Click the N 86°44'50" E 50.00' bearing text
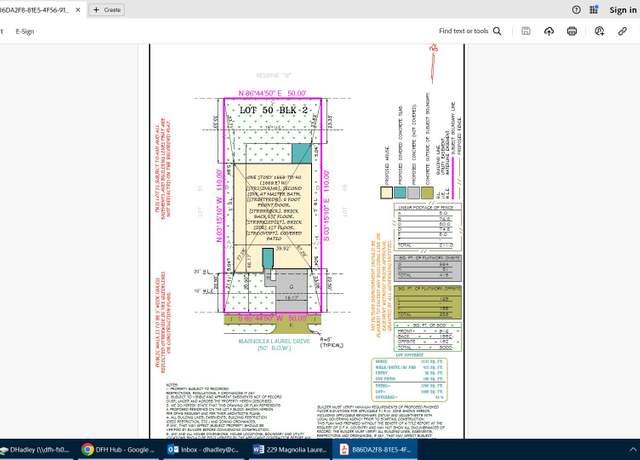The image size is (640, 460). (x=272, y=93)
